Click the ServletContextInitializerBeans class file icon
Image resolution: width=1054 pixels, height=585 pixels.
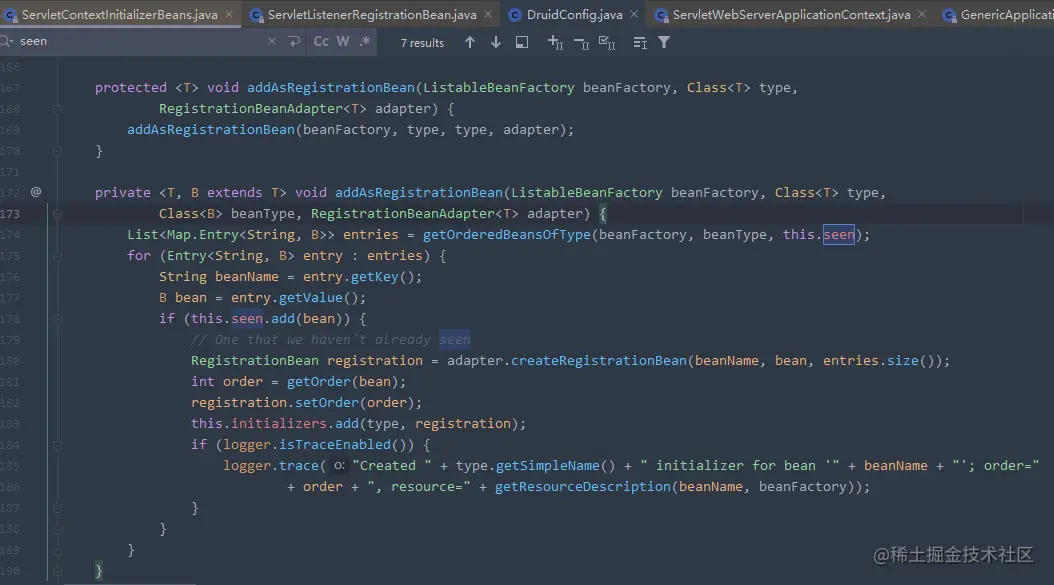11,15
